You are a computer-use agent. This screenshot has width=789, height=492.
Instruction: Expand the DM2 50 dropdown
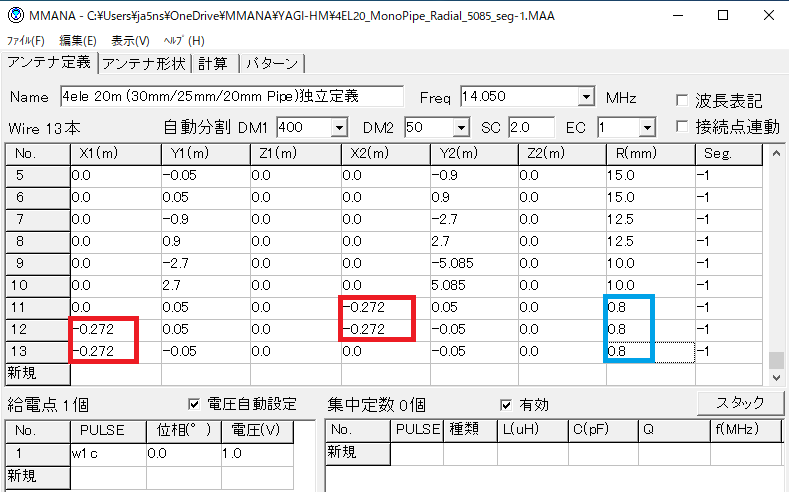pos(461,128)
